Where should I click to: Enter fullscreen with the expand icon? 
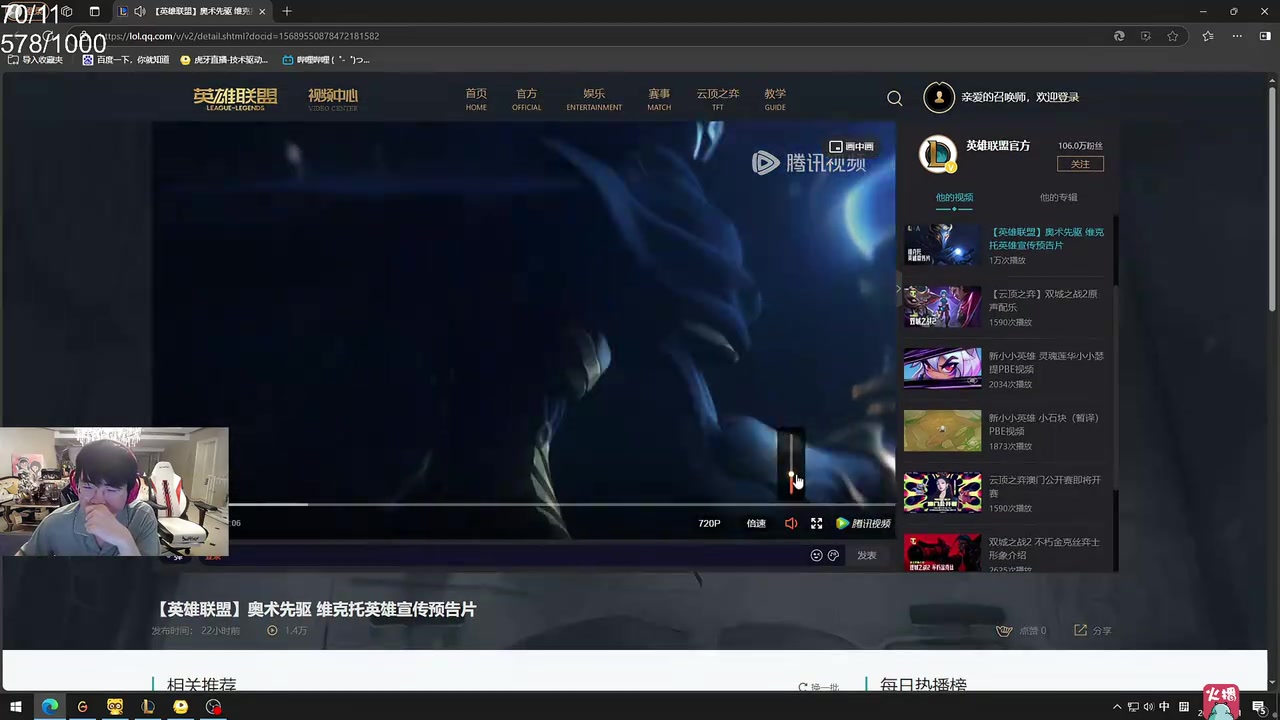(816, 523)
